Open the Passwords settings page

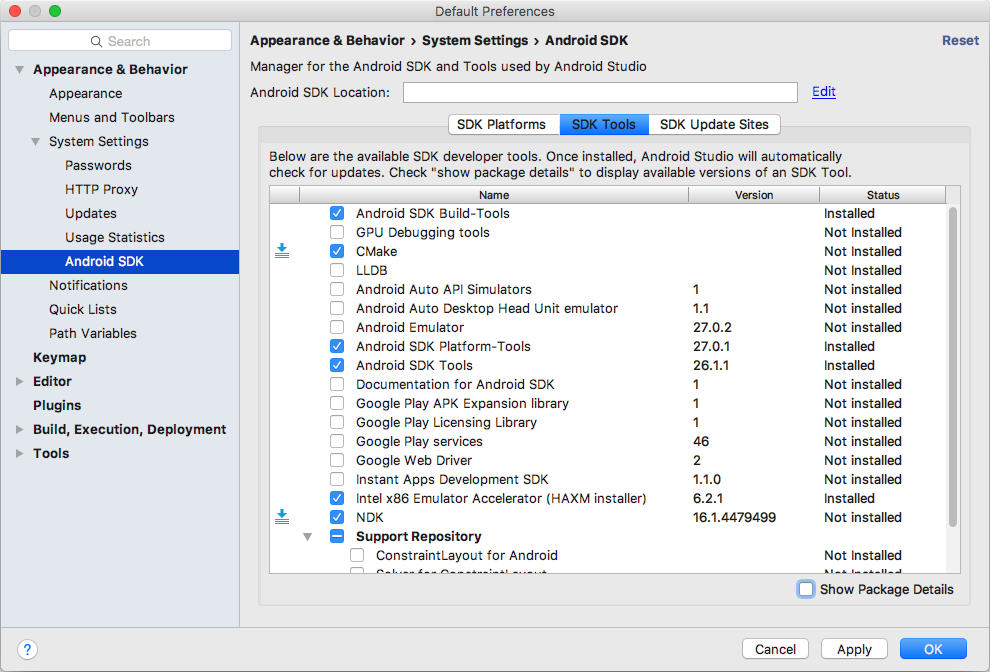(98, 165)
